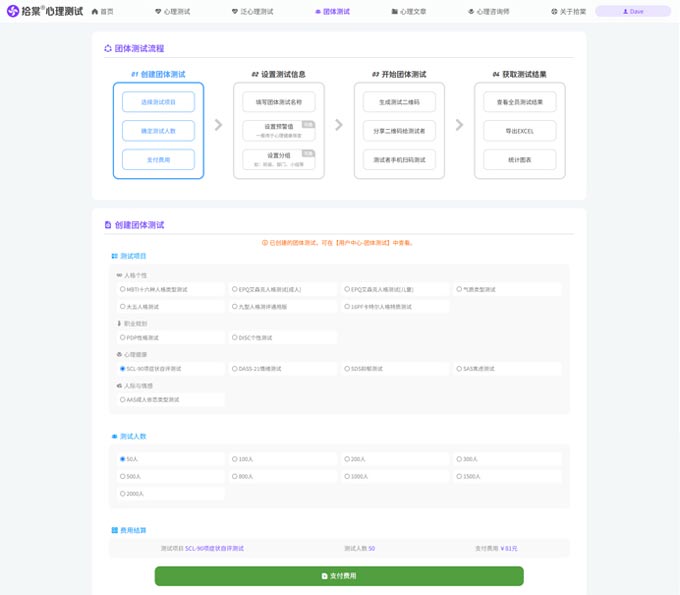Click the heart icon beside 心理测试
The width and height of the screenshot is (680, 595).
point(158,12)
